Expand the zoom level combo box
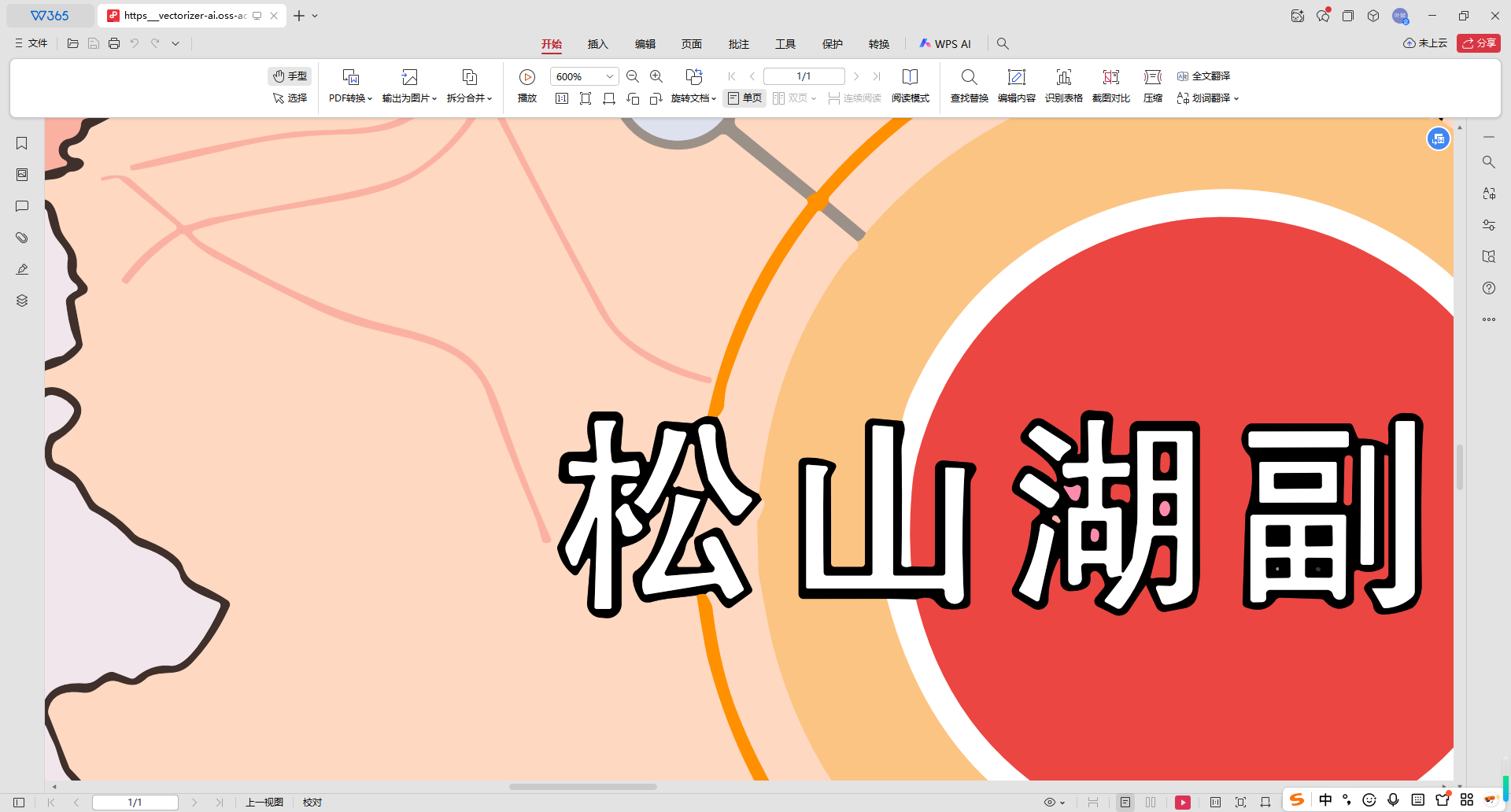 coord(609,76)
